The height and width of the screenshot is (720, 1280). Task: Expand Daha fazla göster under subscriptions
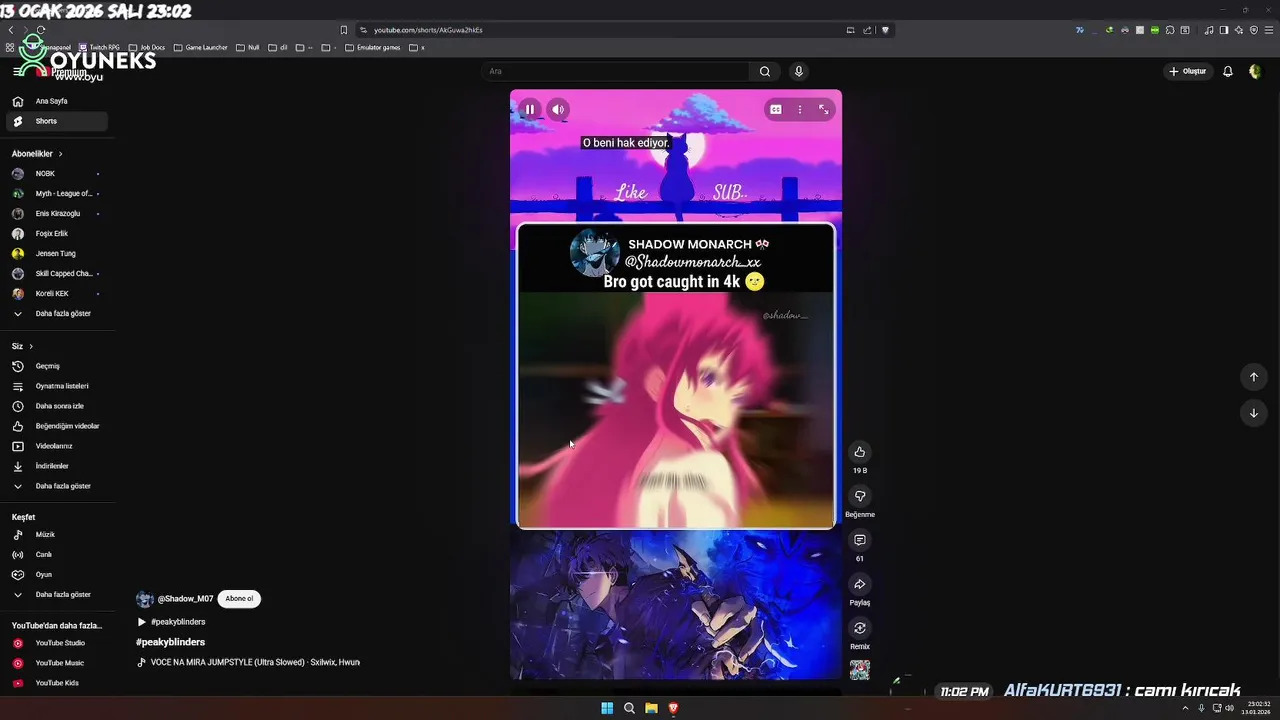pyautogui.click(x=57, y=314)
